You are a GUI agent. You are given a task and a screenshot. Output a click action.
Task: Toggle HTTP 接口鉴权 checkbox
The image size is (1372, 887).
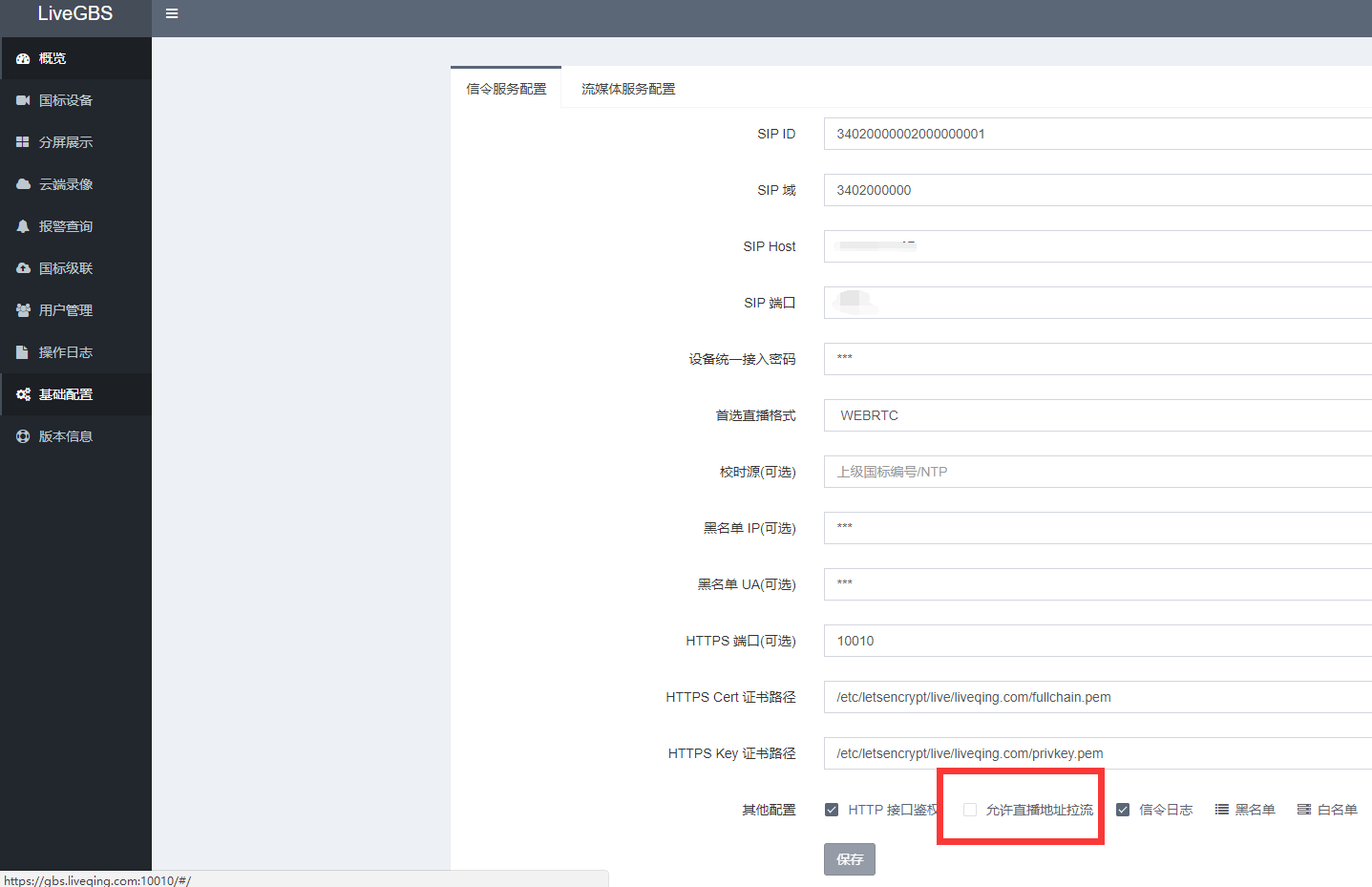[x=832, y=810]
